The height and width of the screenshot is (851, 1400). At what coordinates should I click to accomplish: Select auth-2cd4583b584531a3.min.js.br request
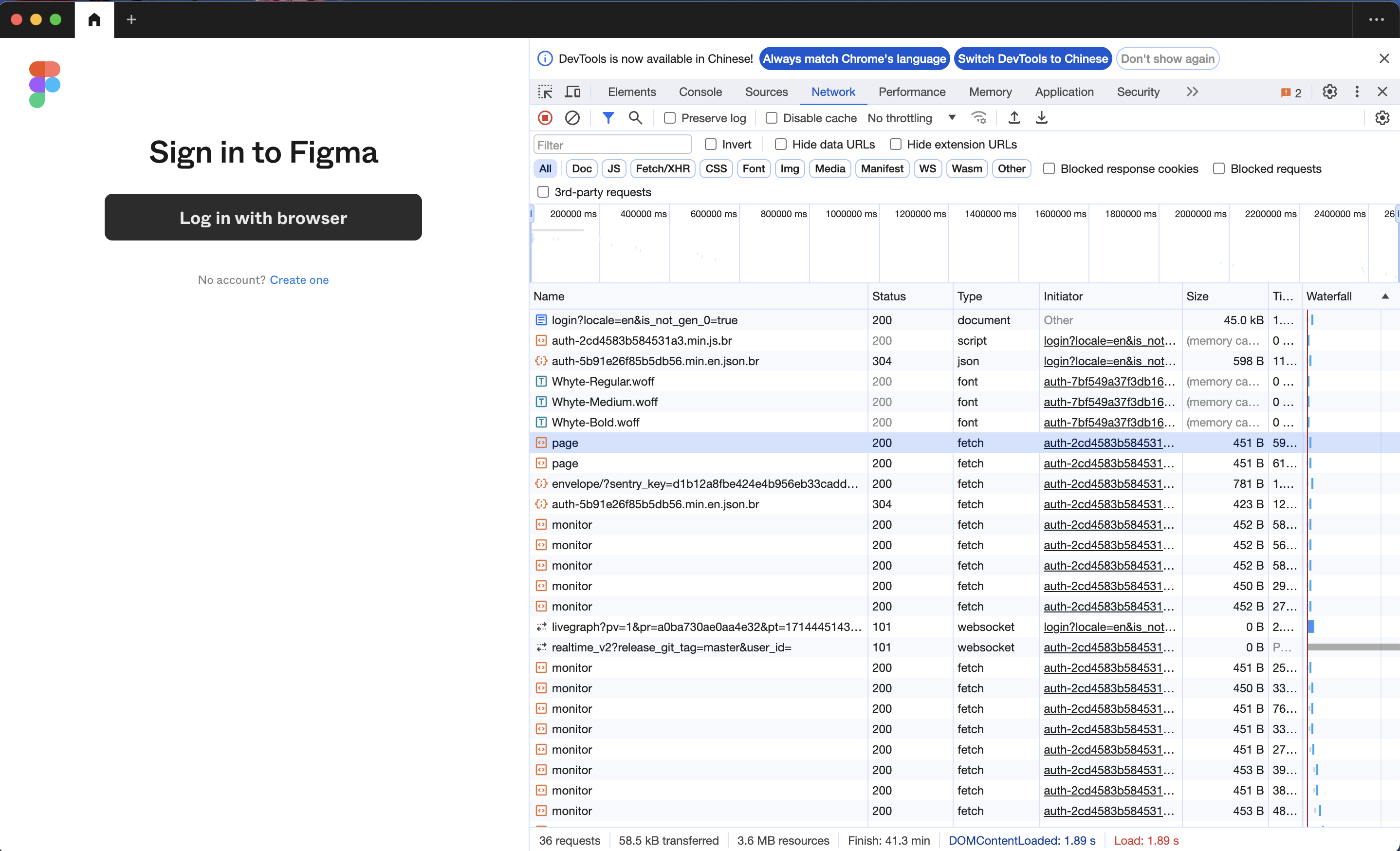pos(964,340)
